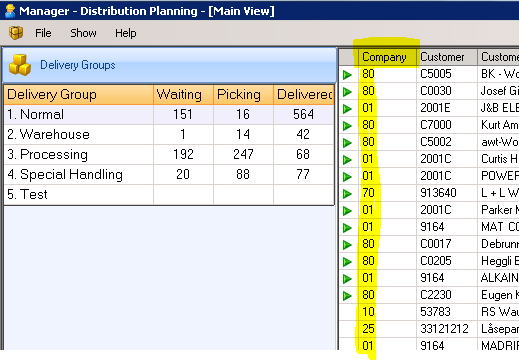
Task: Click green arrow icon in POWER row
Action: [347, 176]
